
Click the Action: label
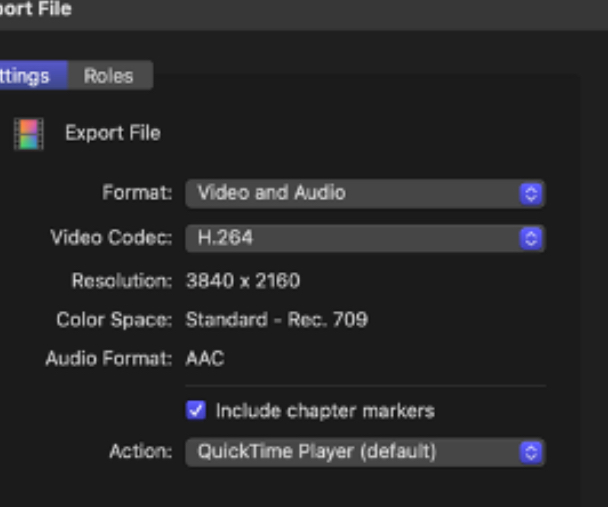(141, 451)
